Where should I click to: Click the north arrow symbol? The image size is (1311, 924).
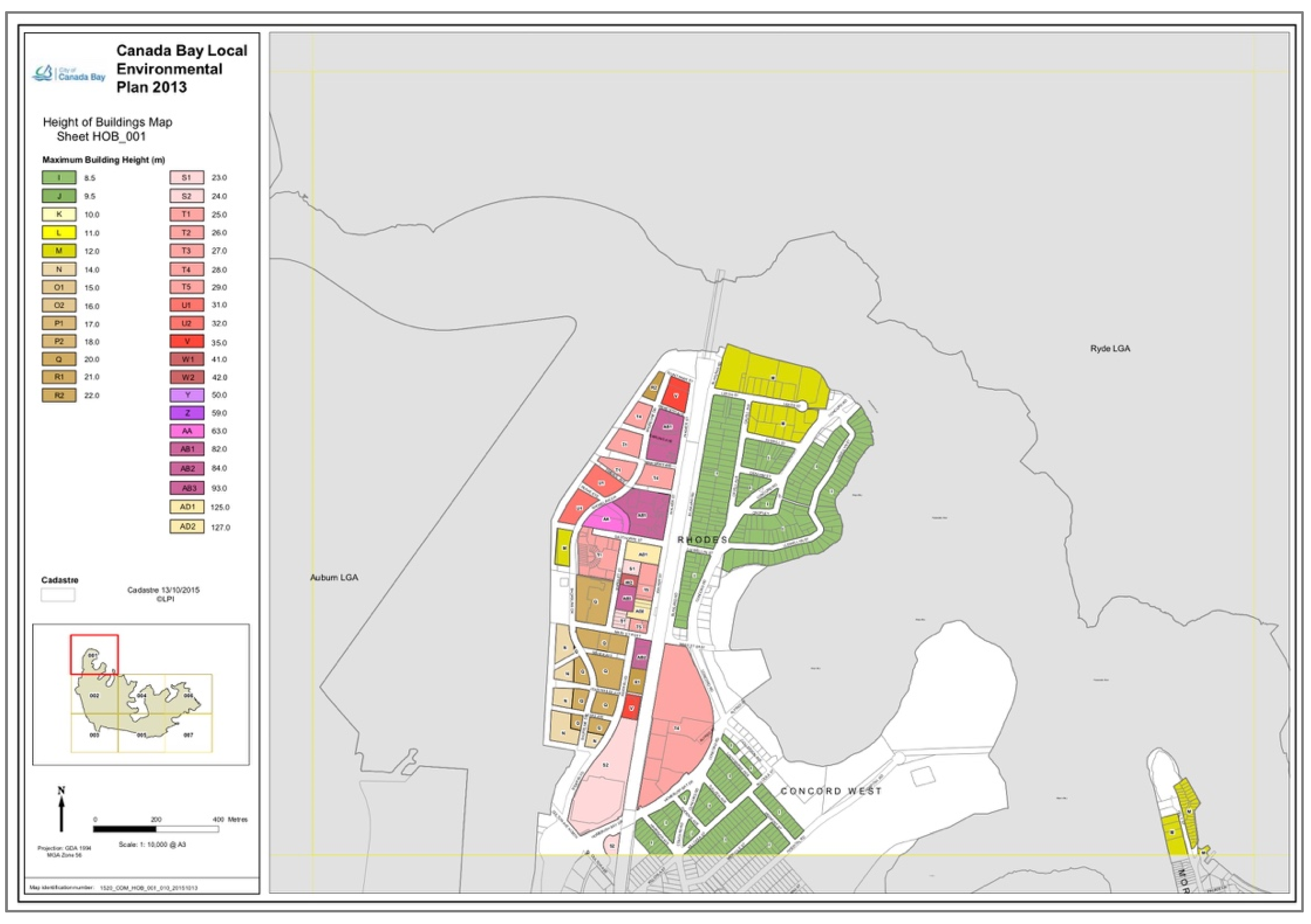pyautogui.click(x=62, y=811)
